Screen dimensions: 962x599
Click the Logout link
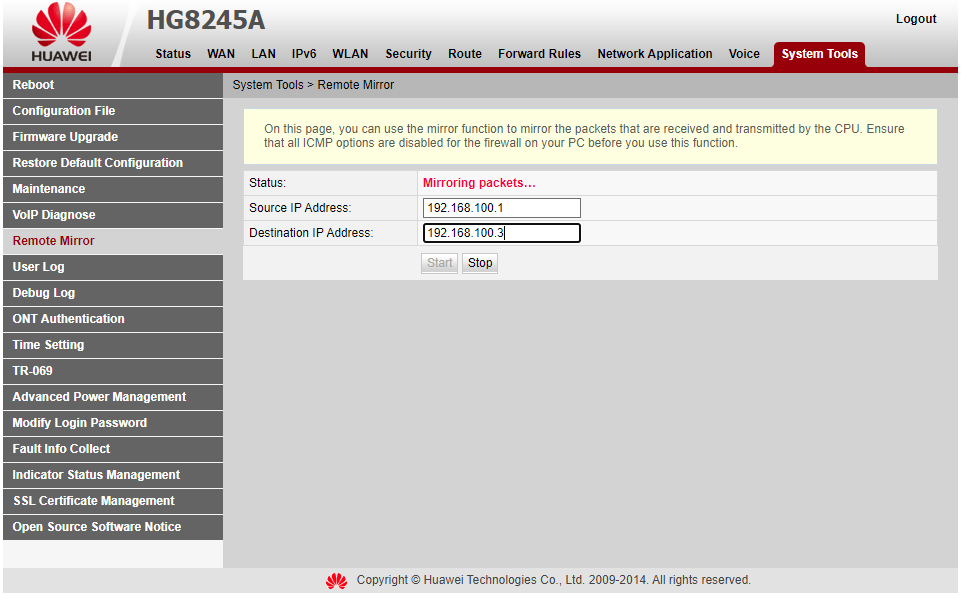tap(916, 19)
